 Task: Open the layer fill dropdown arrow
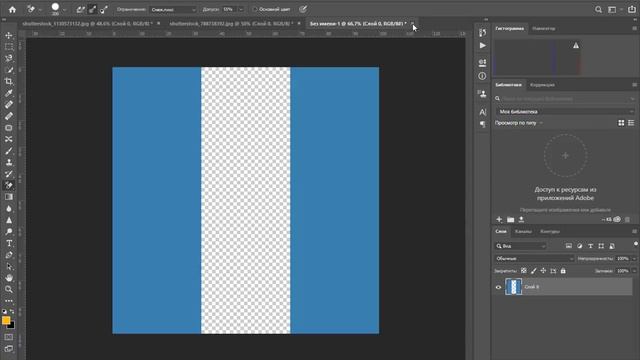[x=634, y=271]
